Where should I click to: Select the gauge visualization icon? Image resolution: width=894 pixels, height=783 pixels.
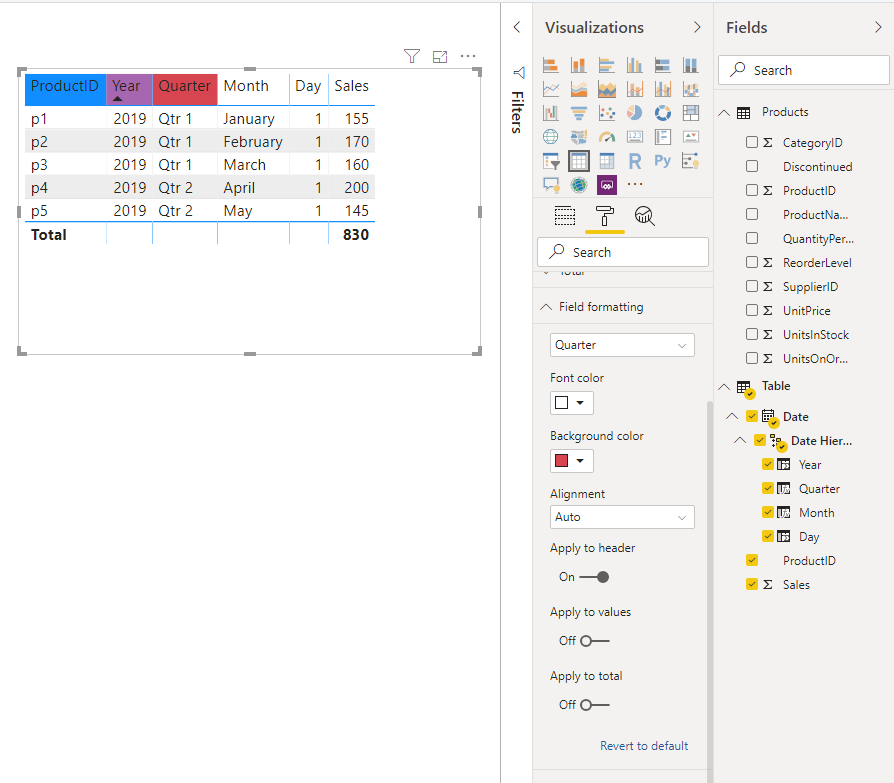click(x=607, y=137)
